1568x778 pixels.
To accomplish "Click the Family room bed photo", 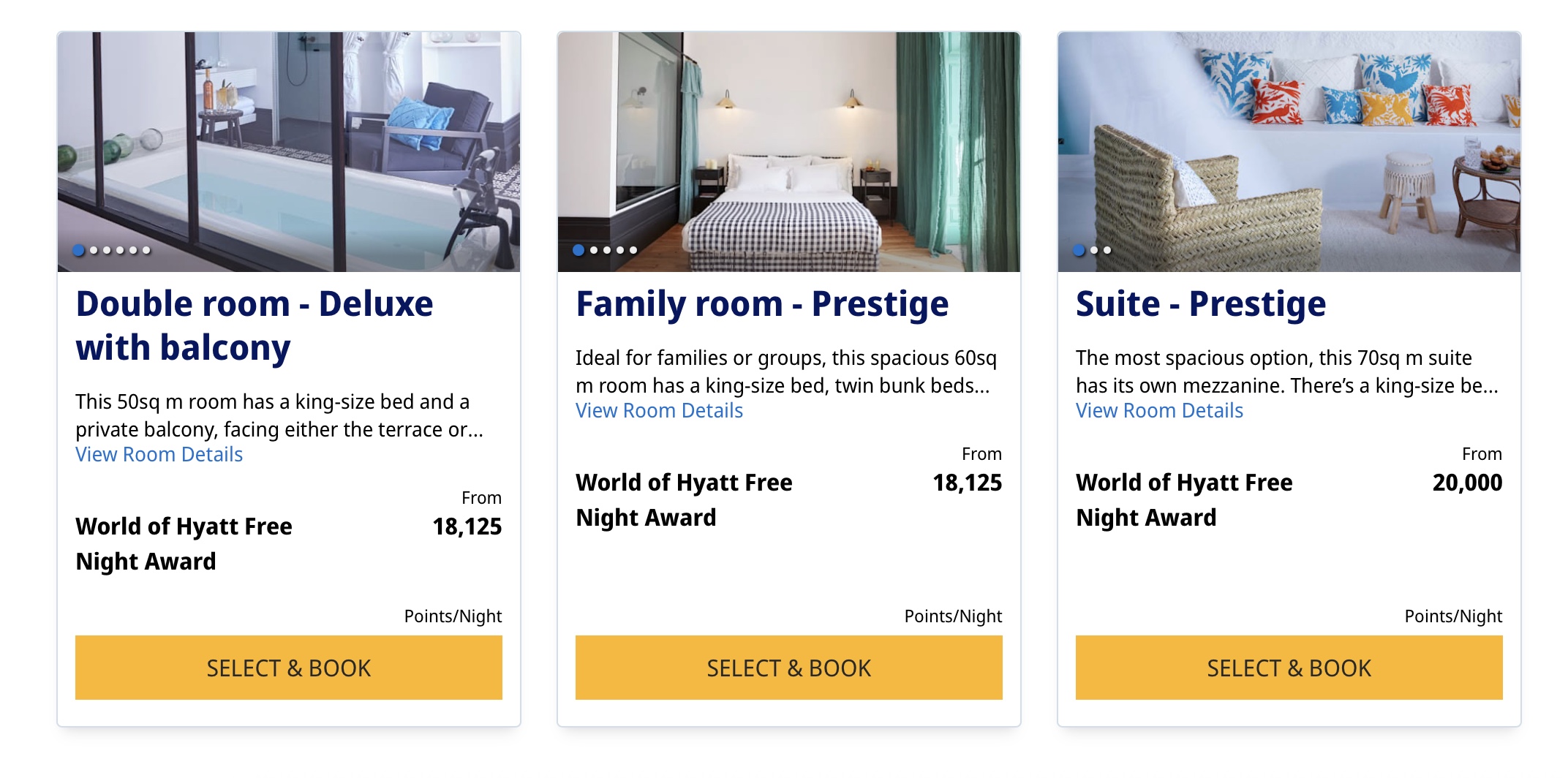I will pyautogui.click(x=789, y=151).
